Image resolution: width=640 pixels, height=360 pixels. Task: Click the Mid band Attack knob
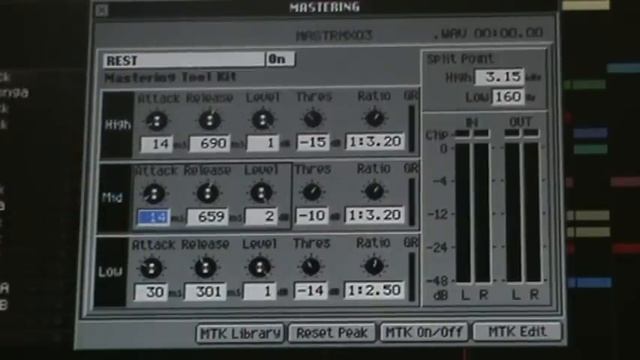point(154,194)
